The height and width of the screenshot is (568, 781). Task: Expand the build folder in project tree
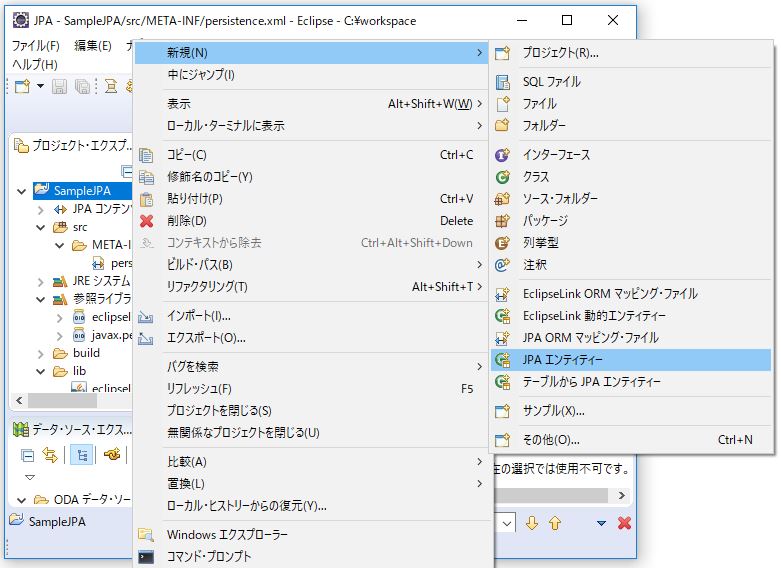coord(41,354)
